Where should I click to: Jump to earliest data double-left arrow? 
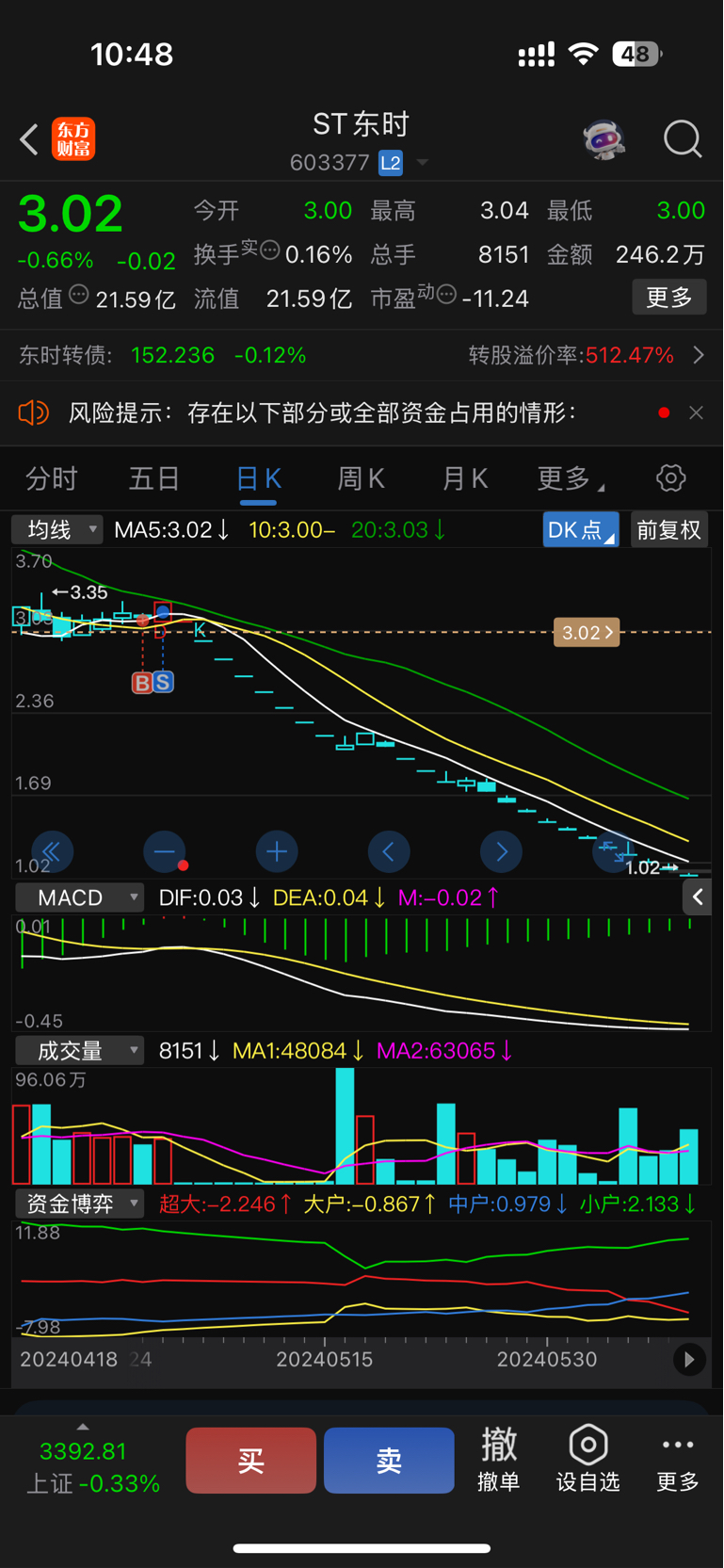click(53, 852)
